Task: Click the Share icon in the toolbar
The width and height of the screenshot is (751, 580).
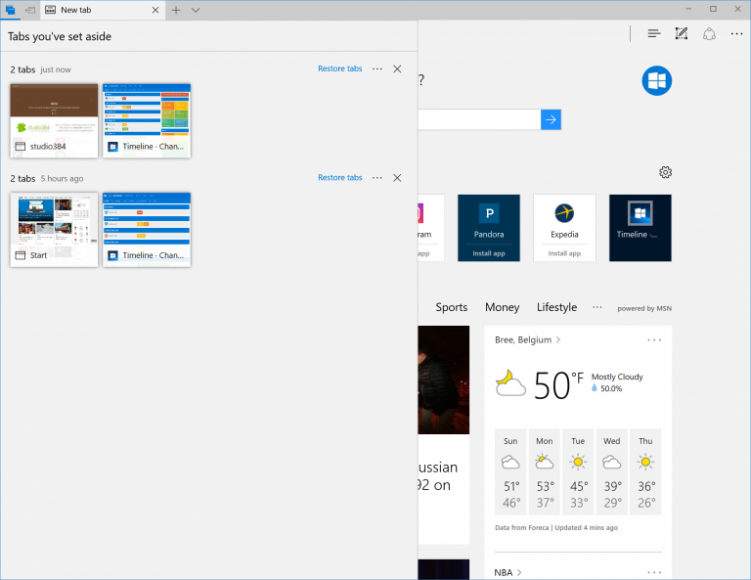Action: click(x=709, y=34)
